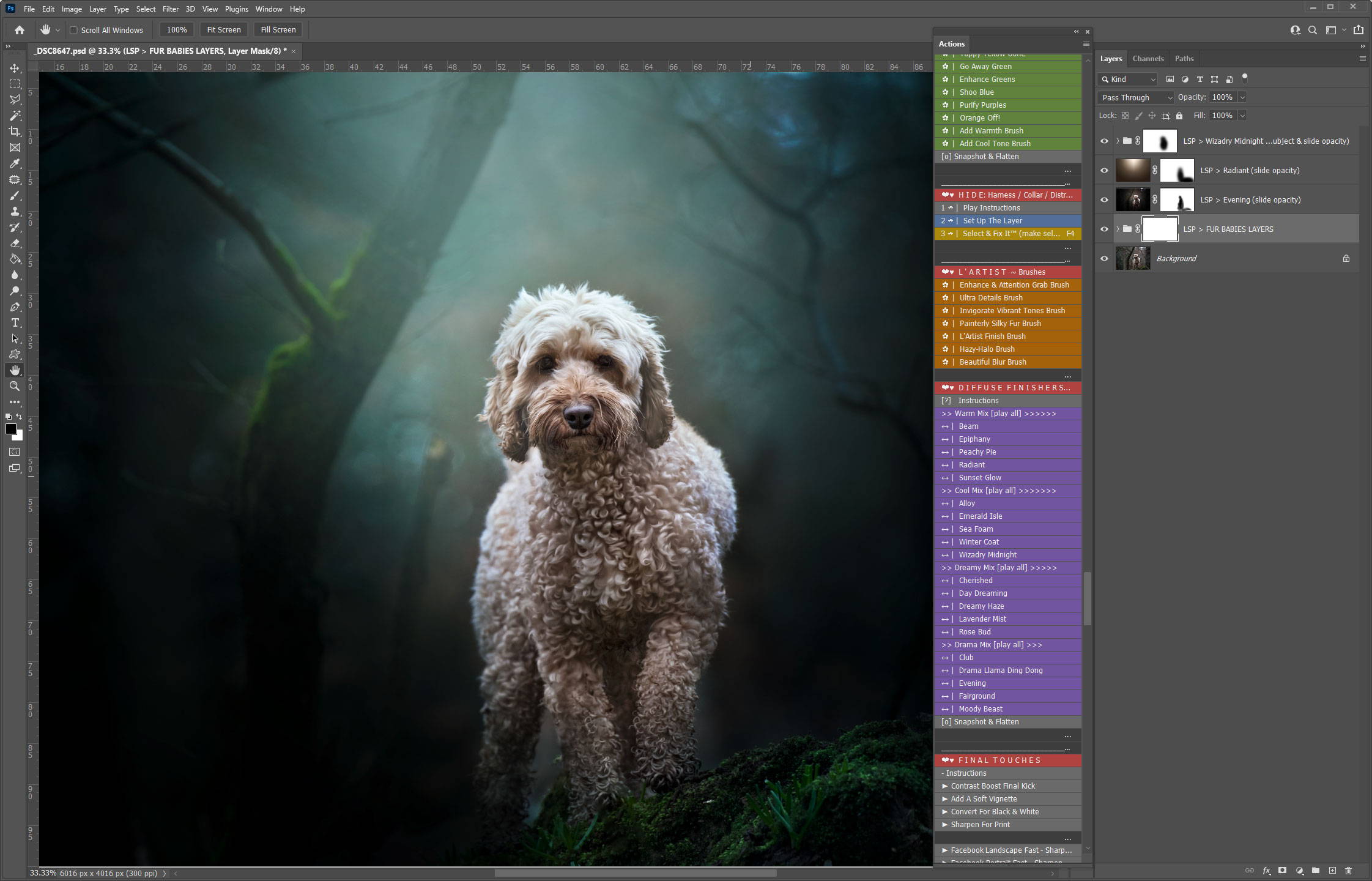Viewport: 1372px width, 881px height.
Task: Open the Opacity slider dropdown arrow
Action: click(1242, 97)
